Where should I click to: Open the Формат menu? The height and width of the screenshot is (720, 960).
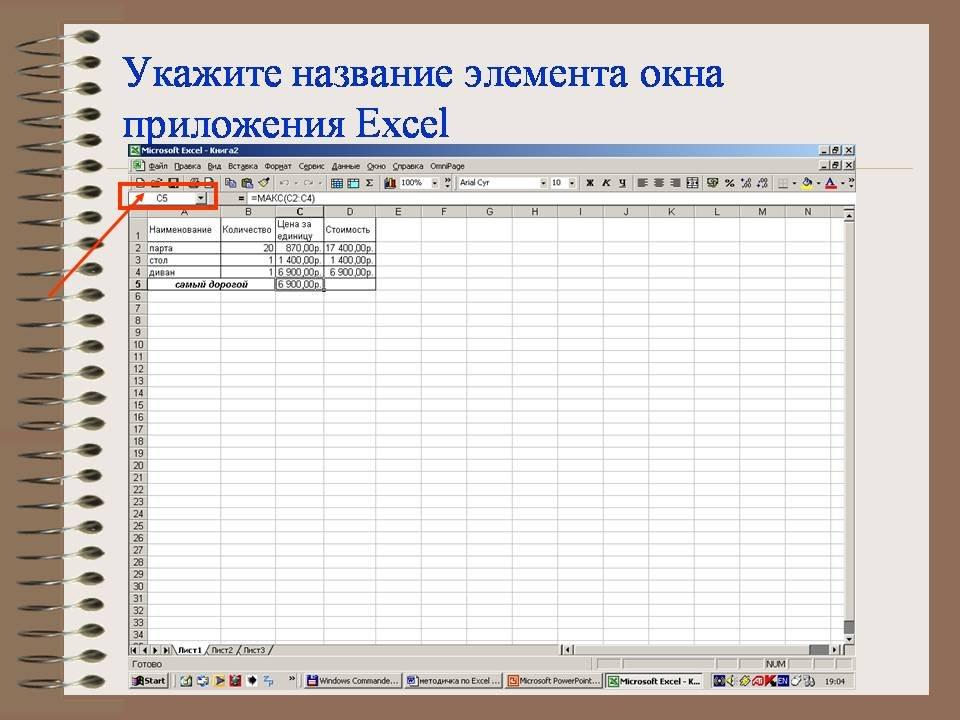(279, 165)
